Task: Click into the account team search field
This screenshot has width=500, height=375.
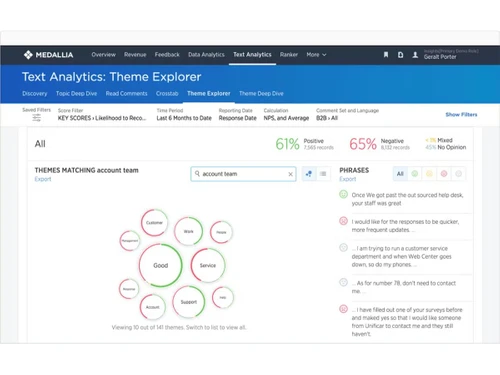Action: (243, 174)
